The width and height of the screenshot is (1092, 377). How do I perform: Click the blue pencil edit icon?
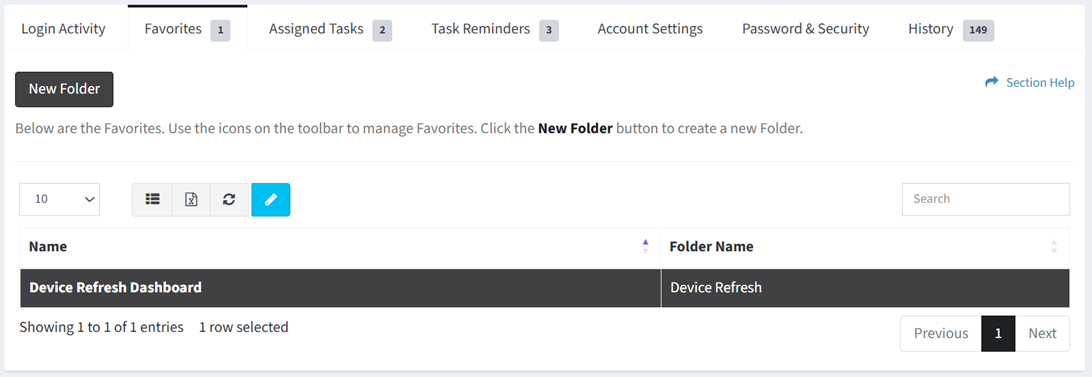coord(271,199)
